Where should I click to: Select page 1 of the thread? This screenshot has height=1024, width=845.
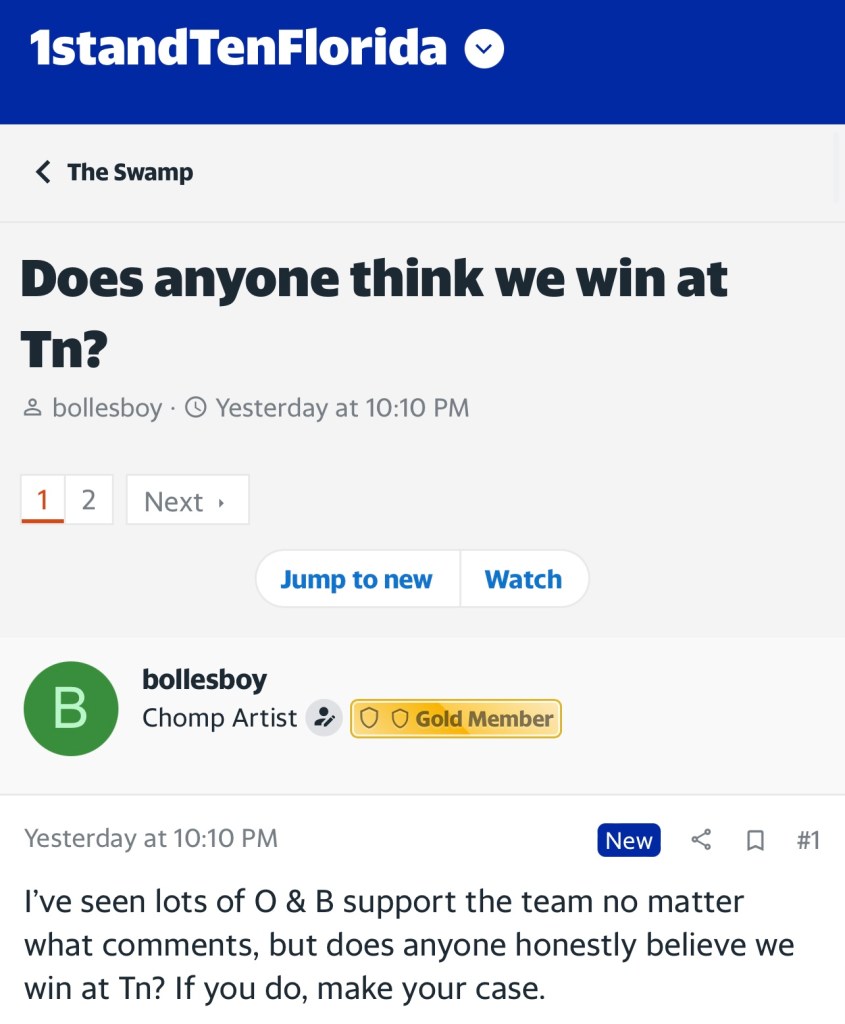(x=43, y=500)
